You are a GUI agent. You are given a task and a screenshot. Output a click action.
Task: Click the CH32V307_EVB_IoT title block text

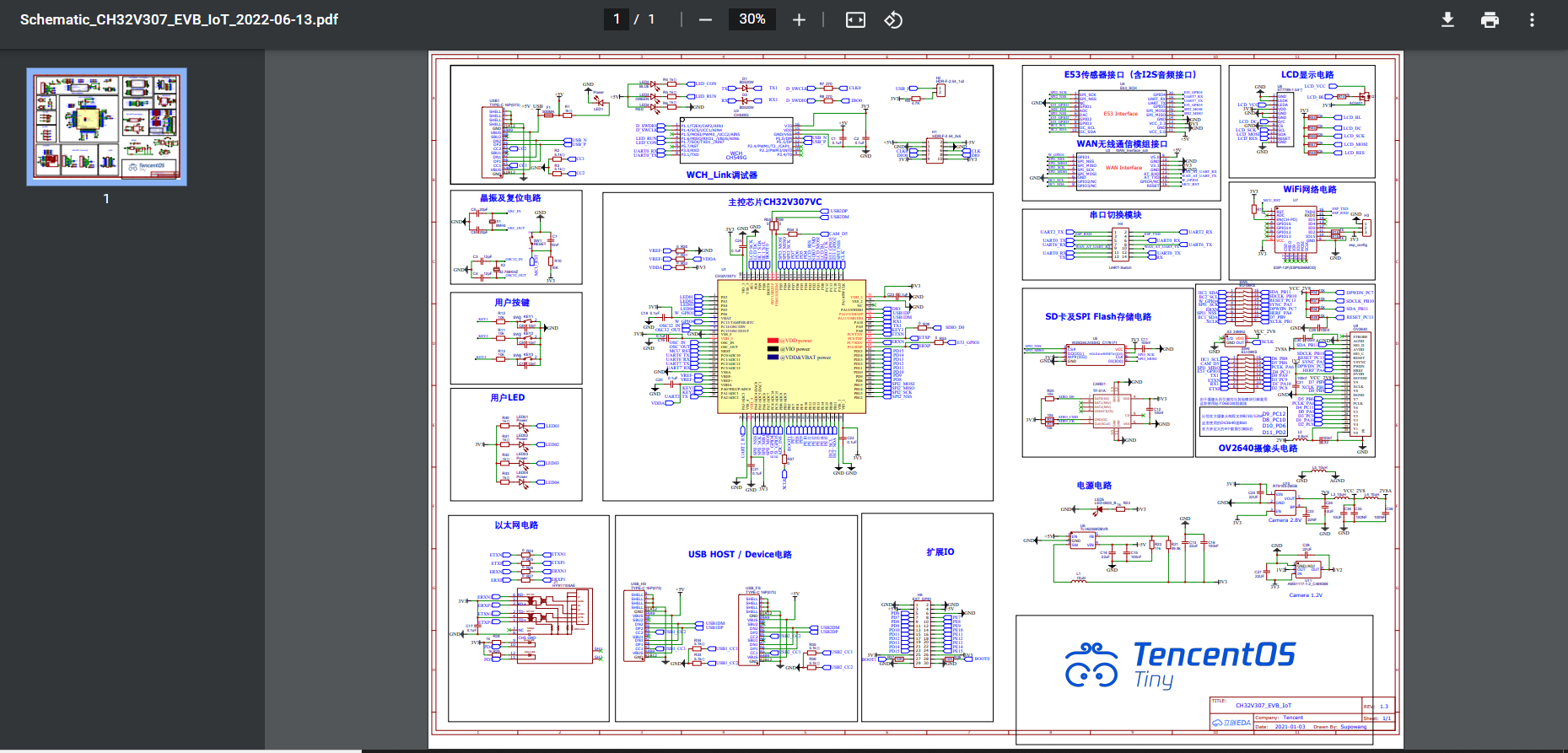click(1264, 705)
